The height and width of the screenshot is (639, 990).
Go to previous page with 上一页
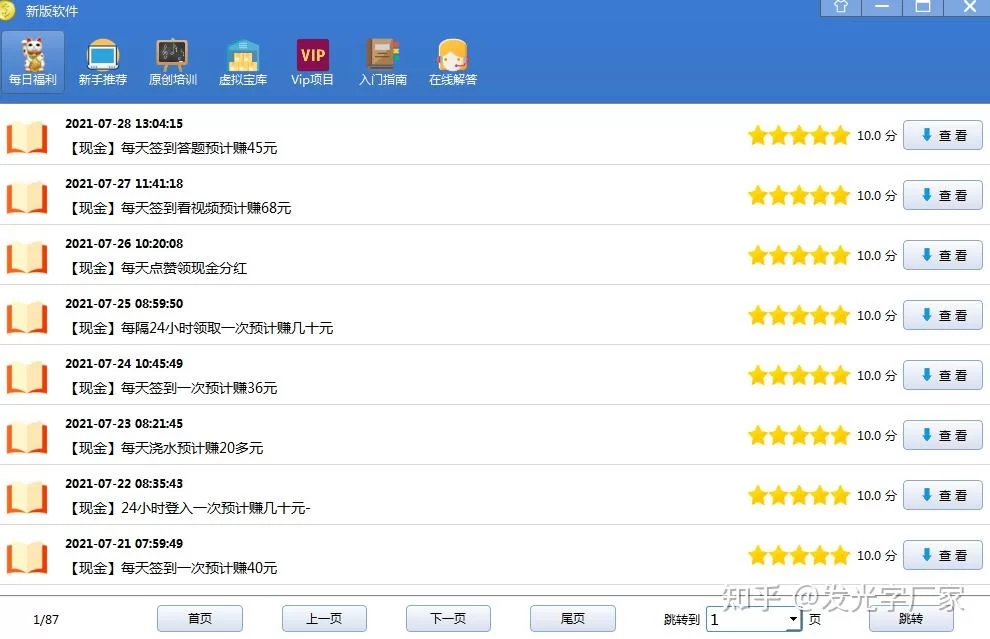(324, 619)
